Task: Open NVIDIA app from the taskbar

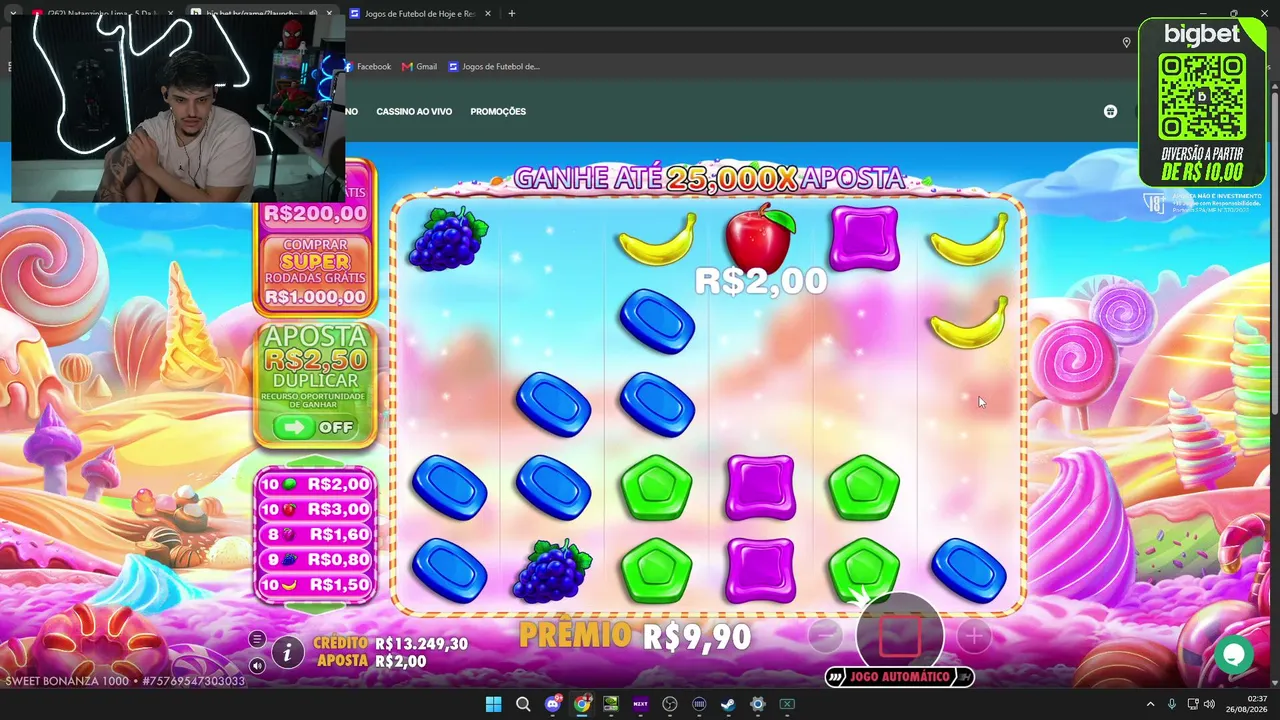Action: (x=611, y=704)
